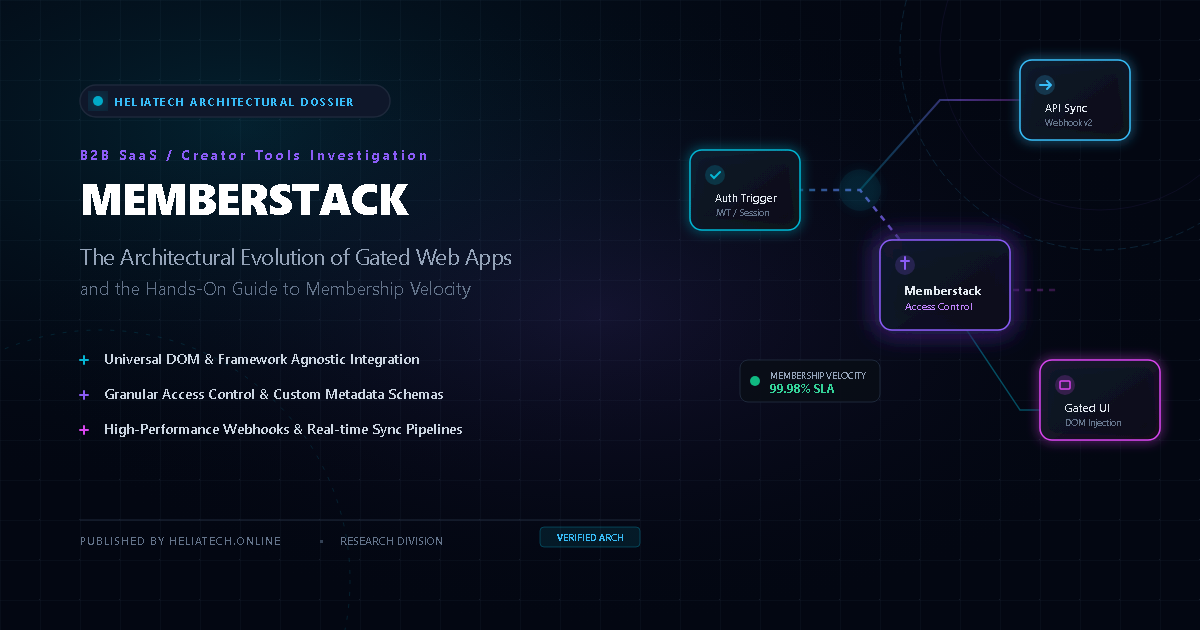Click plus icon beside High-Performance Webhooks bullet

[84, 430]
